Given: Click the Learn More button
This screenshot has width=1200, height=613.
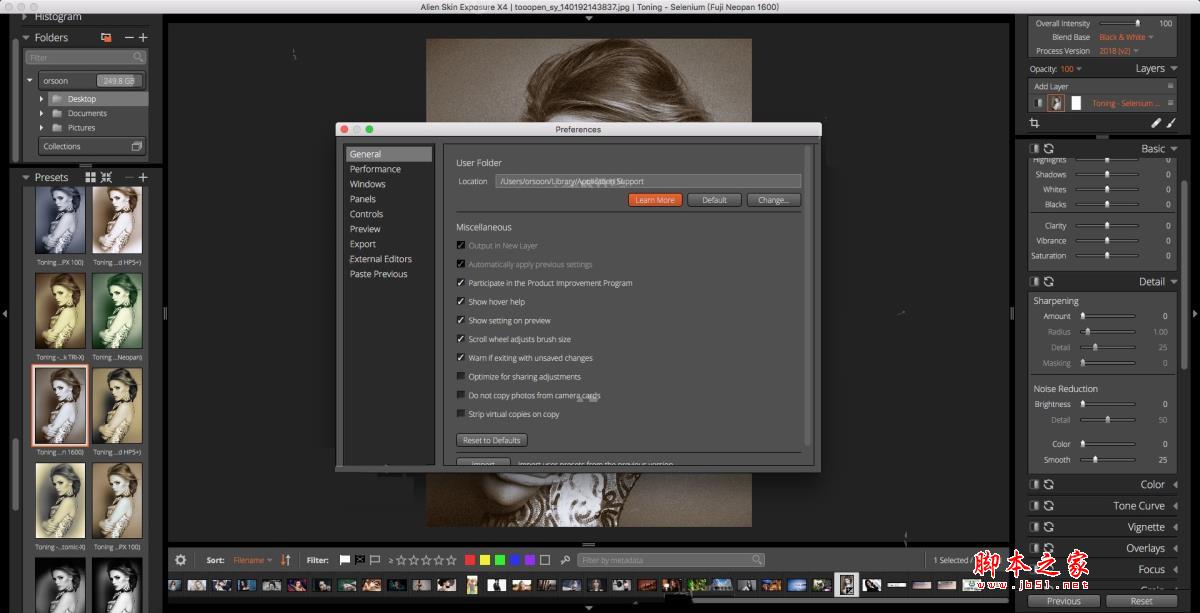Looking at the screenshot, I should coord(655,200).
